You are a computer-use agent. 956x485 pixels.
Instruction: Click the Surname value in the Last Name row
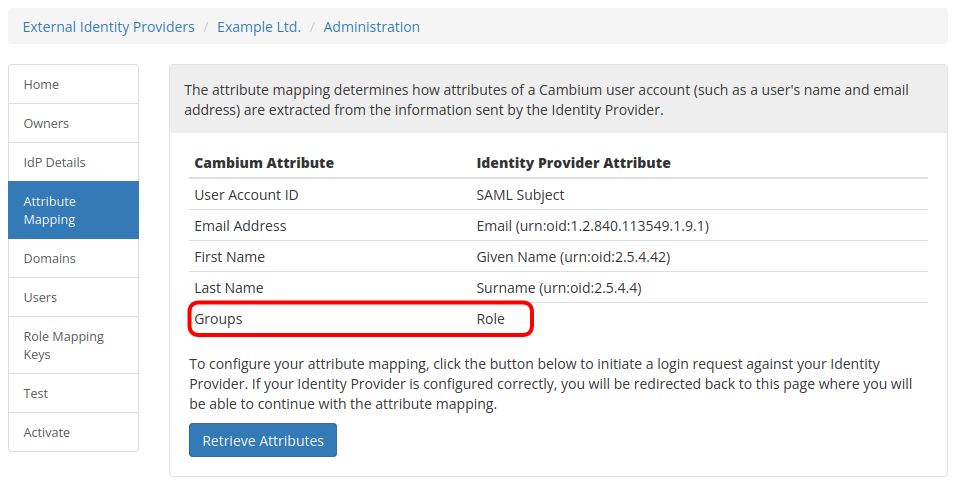[x=558, y=288]
